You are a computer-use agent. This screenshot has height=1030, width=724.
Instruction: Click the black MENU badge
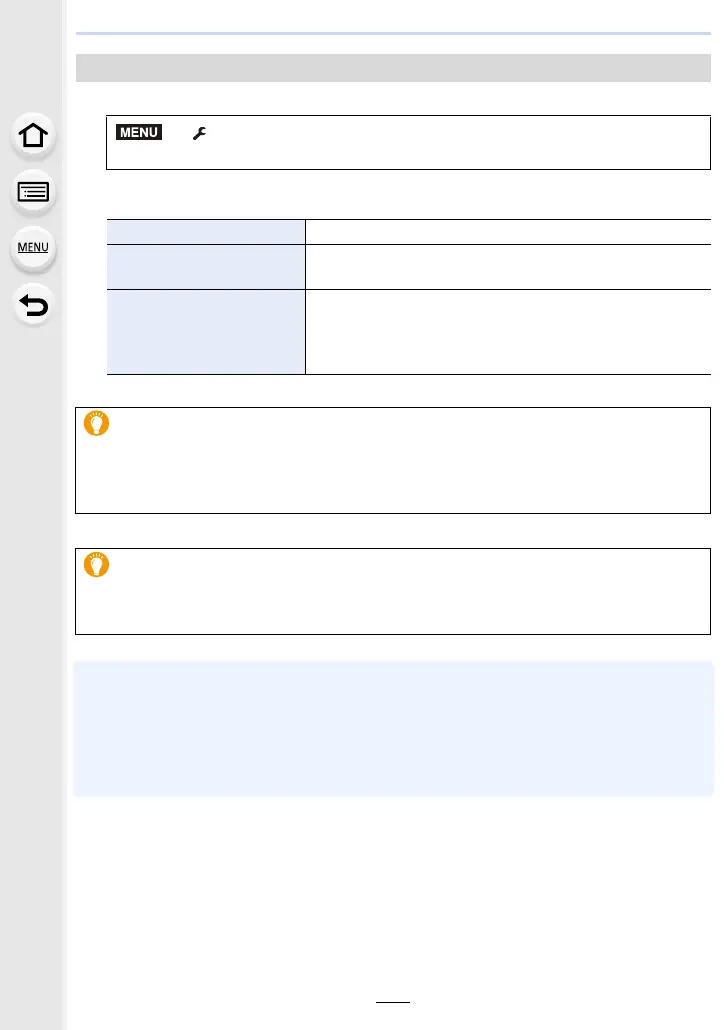(139, 133)
